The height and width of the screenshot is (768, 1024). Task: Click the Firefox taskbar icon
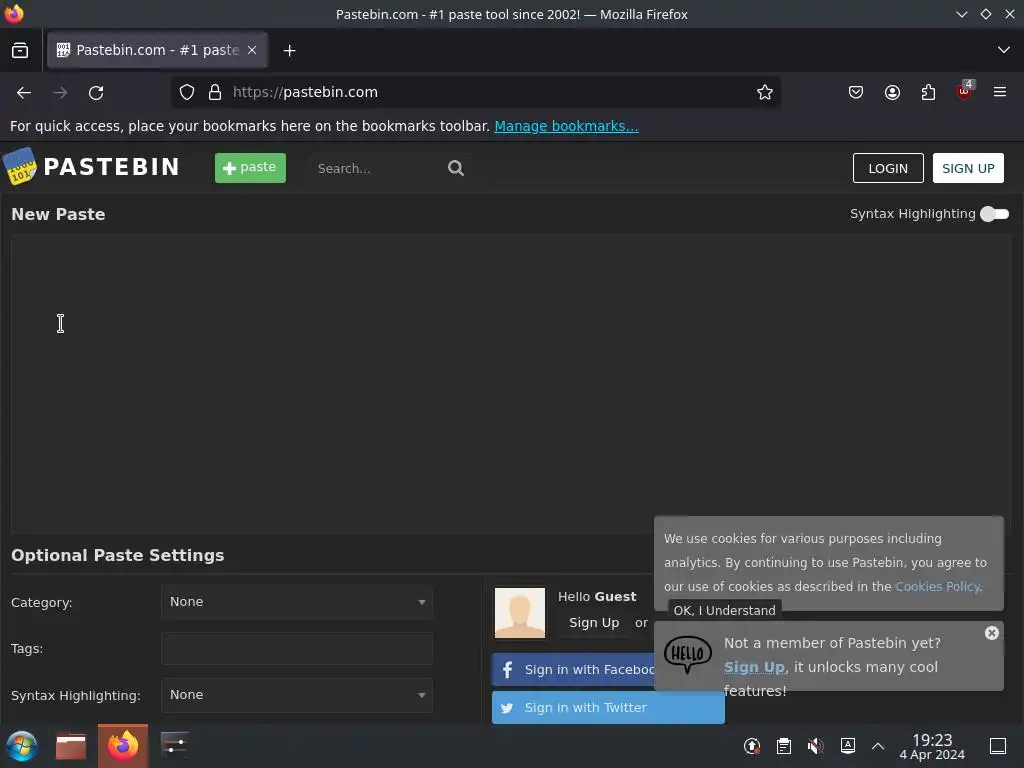[123, 746]
